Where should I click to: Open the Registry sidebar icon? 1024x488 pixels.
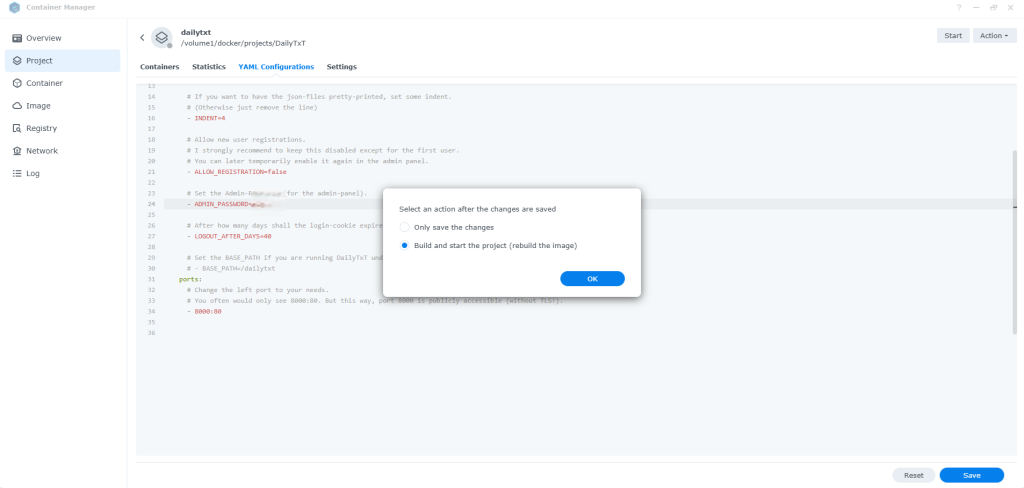point(17,128)
